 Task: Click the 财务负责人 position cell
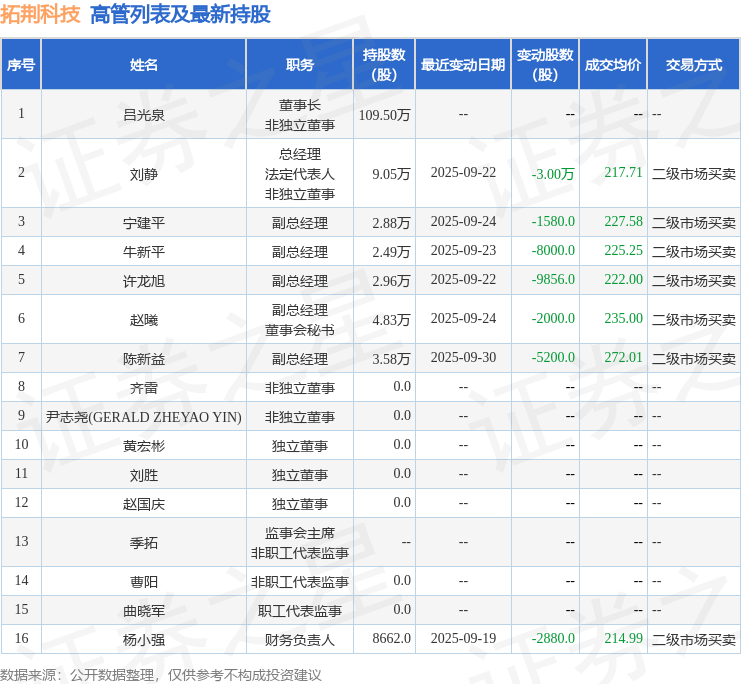(x=300, y=640)
